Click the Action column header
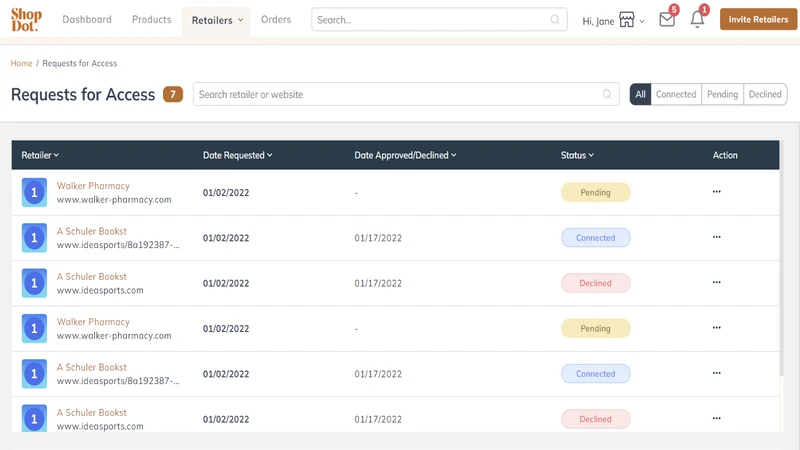 [725, 155]
